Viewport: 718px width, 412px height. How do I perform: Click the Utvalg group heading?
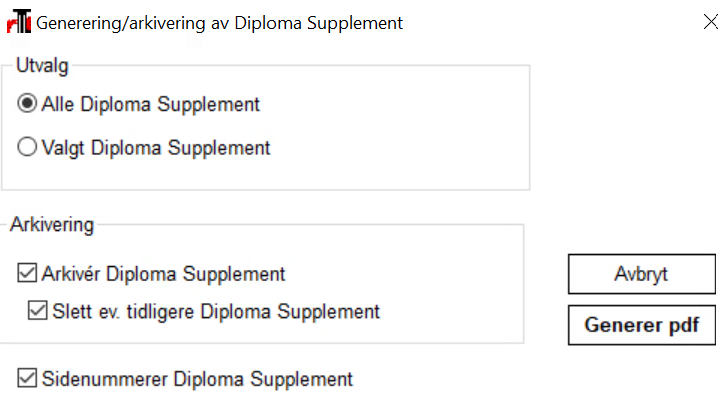coord(42,65)
